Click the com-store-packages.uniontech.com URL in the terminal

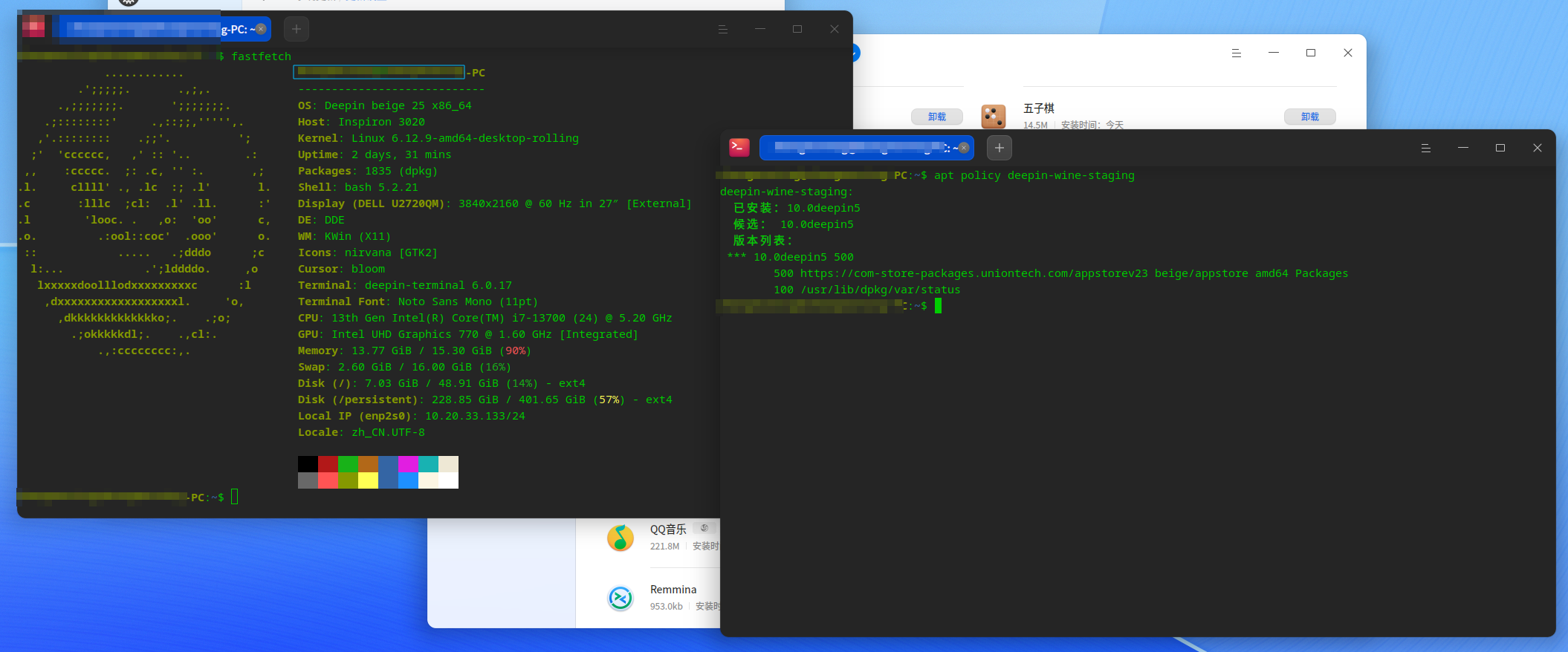(974, 273)
